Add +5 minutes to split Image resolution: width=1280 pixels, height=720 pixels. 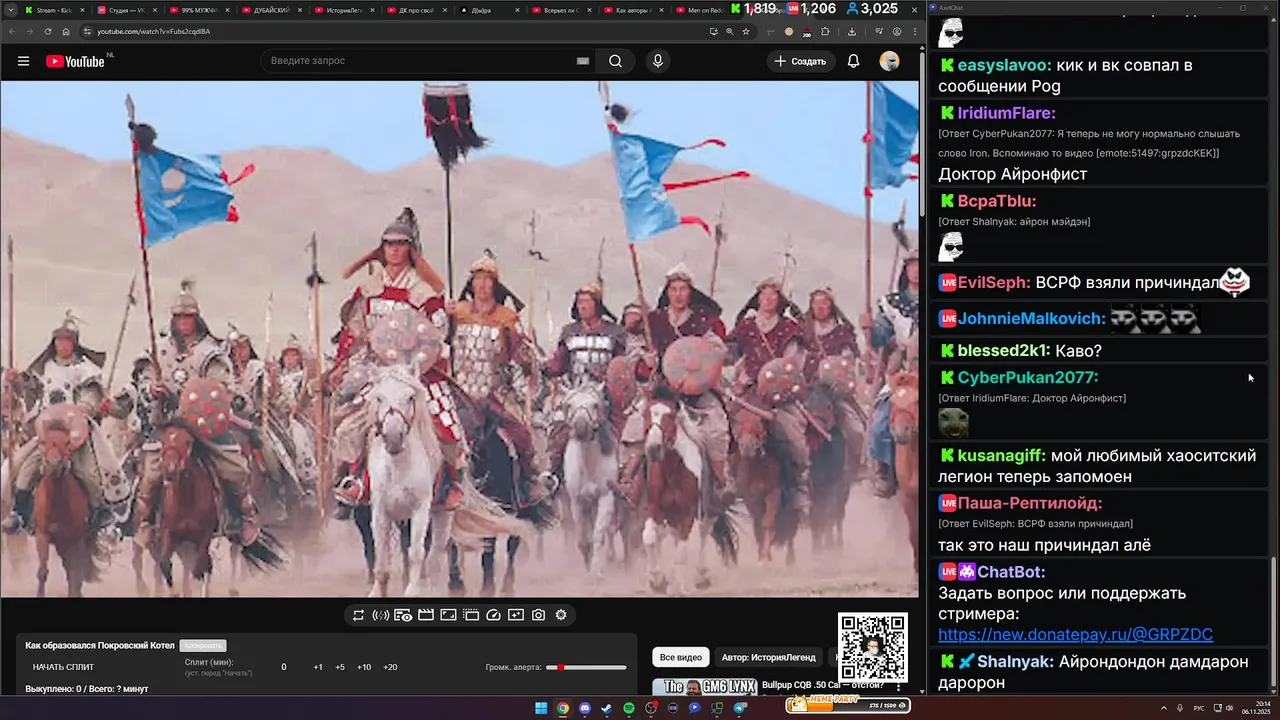[340, 667]
